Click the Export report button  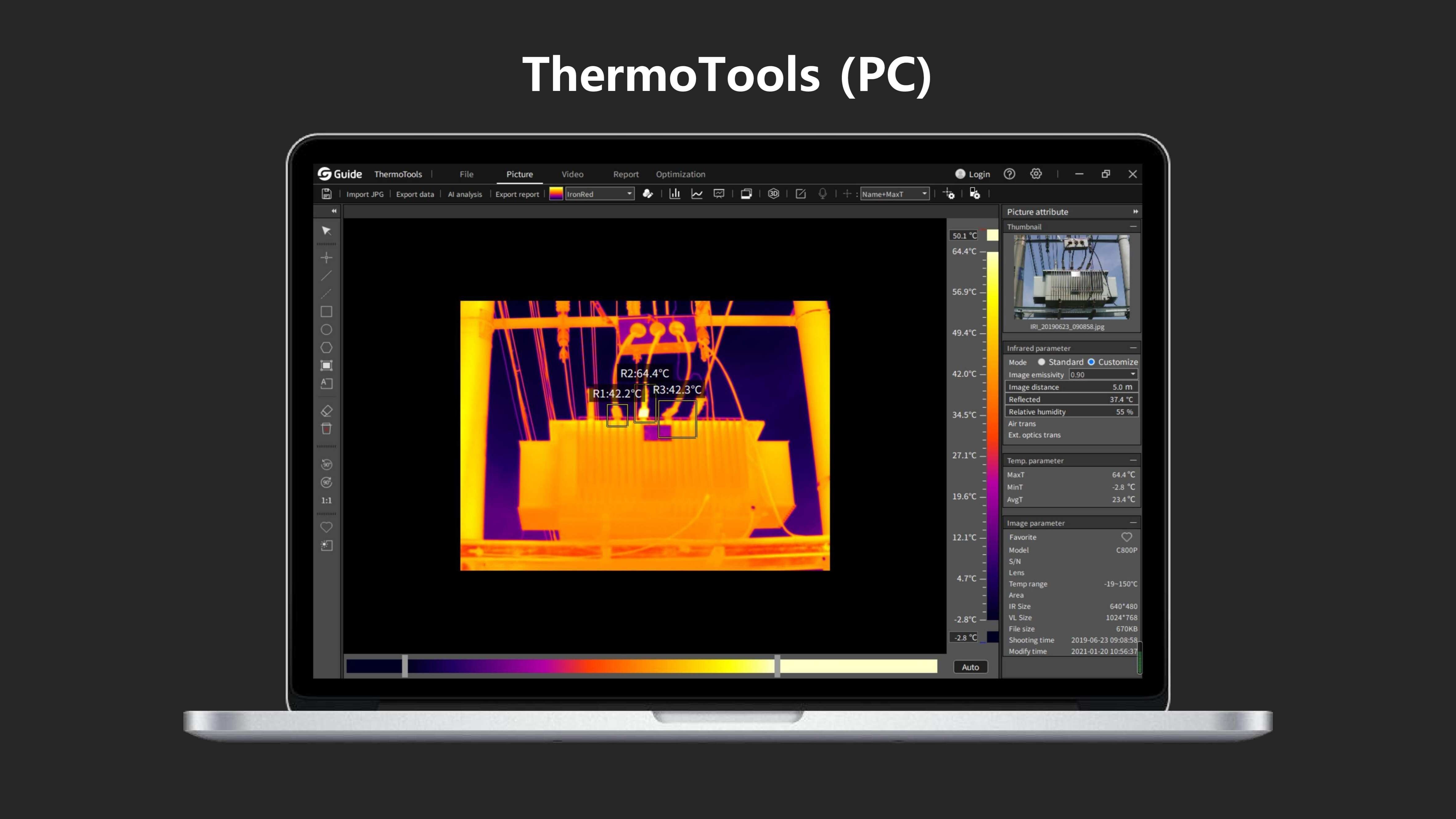click(517, 194)
